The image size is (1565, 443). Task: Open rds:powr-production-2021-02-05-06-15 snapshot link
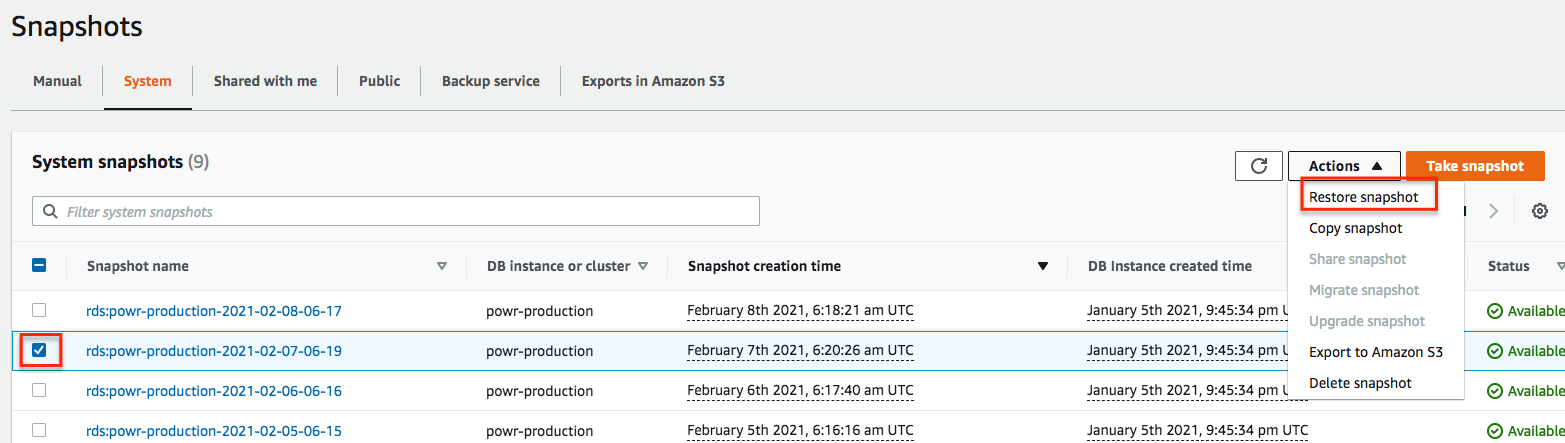point(214,431)
